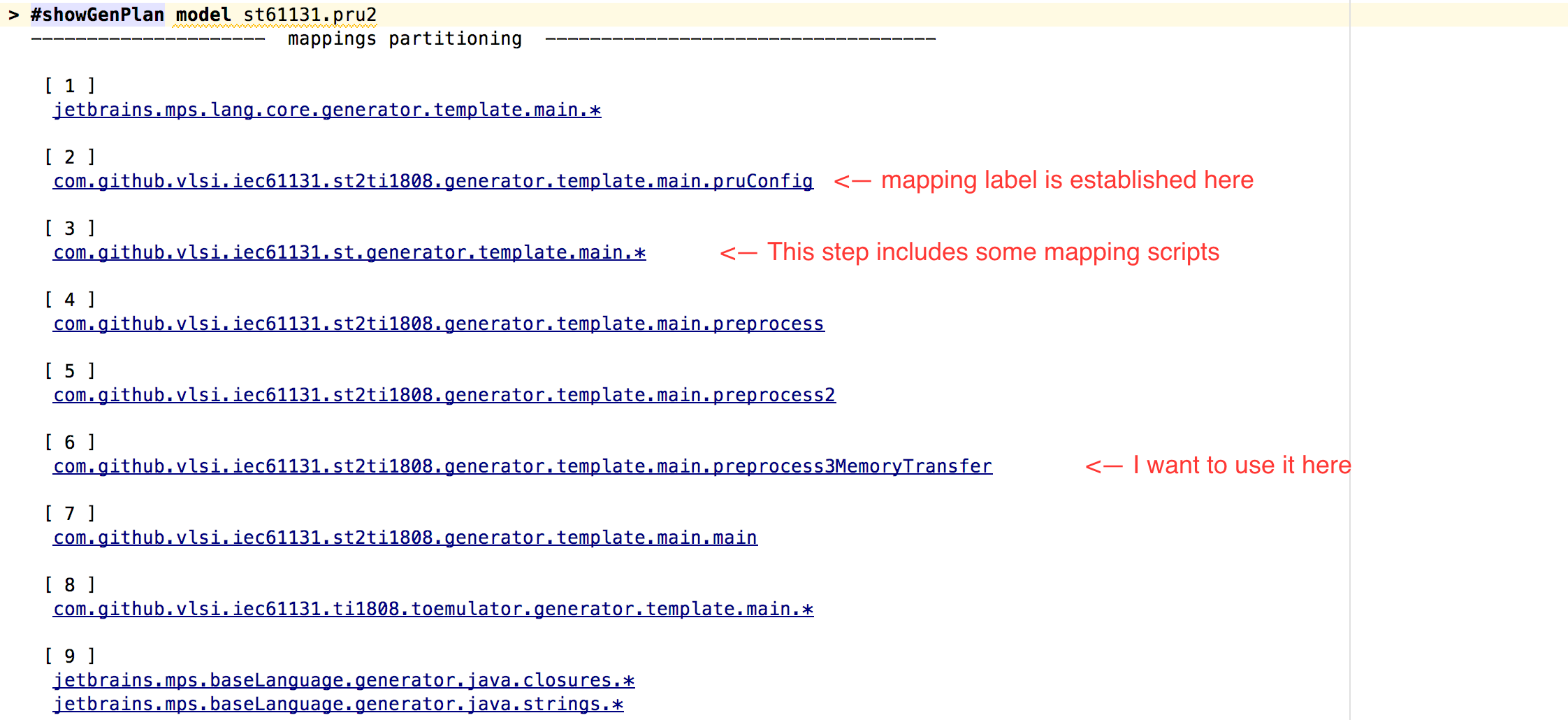
Task: Click the 'mappings partitioning' header text
Action: tap(405, 39)
